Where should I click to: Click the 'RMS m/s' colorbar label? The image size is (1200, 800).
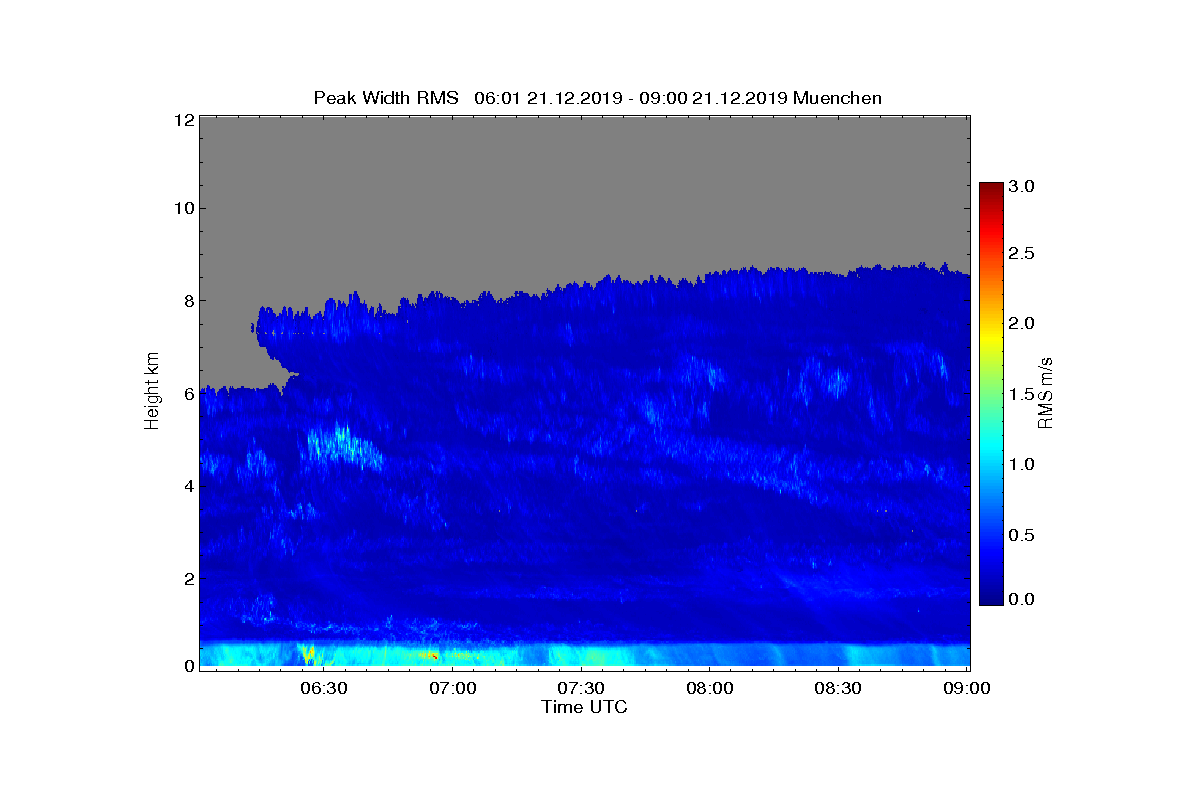click(x=1046, y=391)
